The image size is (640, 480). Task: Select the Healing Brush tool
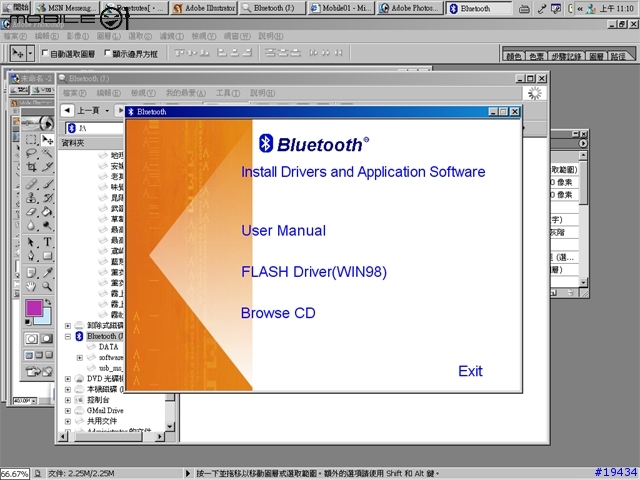tap(31, 184)
